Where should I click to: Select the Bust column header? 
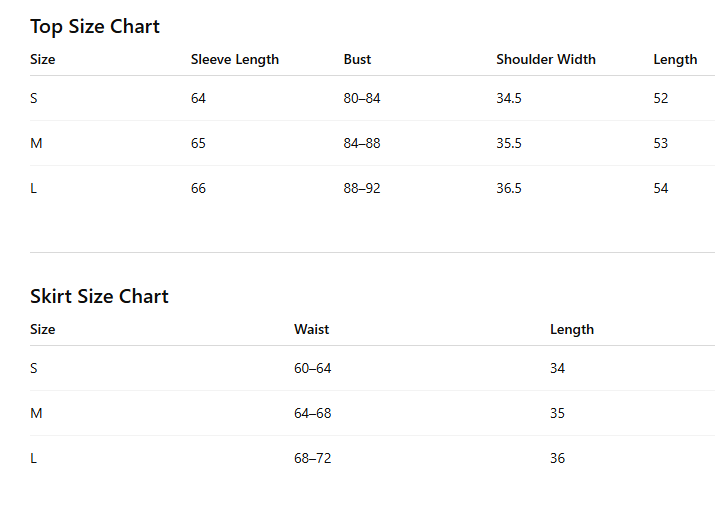[357, 59]
